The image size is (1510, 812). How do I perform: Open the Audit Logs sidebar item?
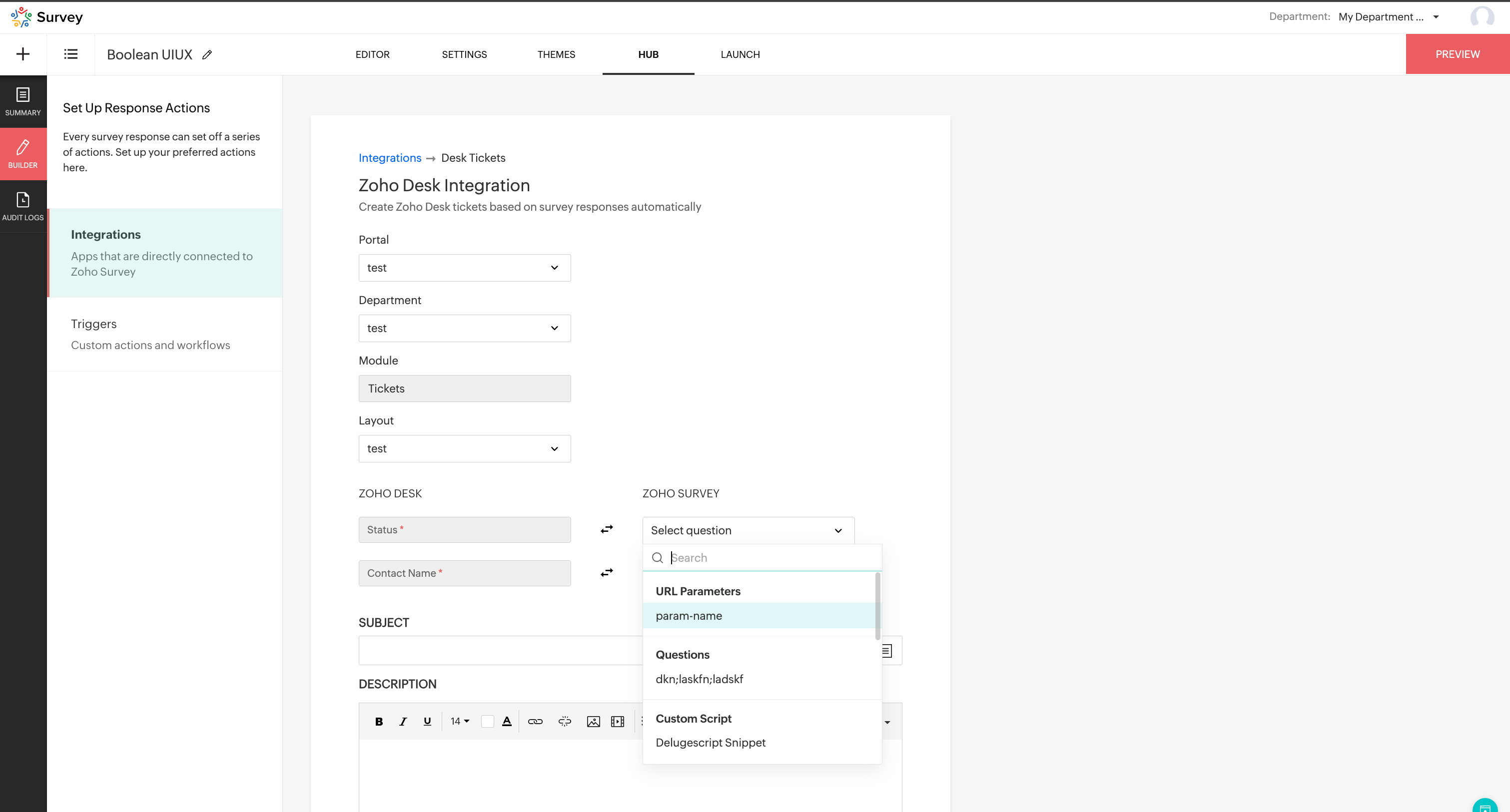(23, 206)
